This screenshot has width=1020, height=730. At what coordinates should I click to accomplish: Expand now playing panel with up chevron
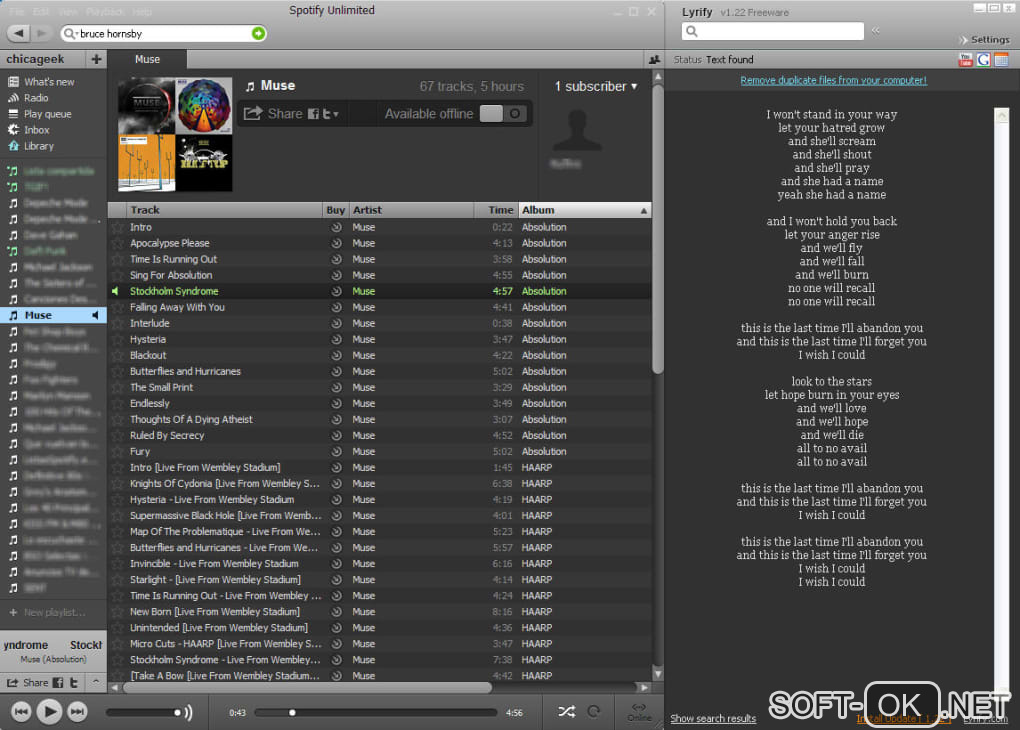tap(96, 682)
